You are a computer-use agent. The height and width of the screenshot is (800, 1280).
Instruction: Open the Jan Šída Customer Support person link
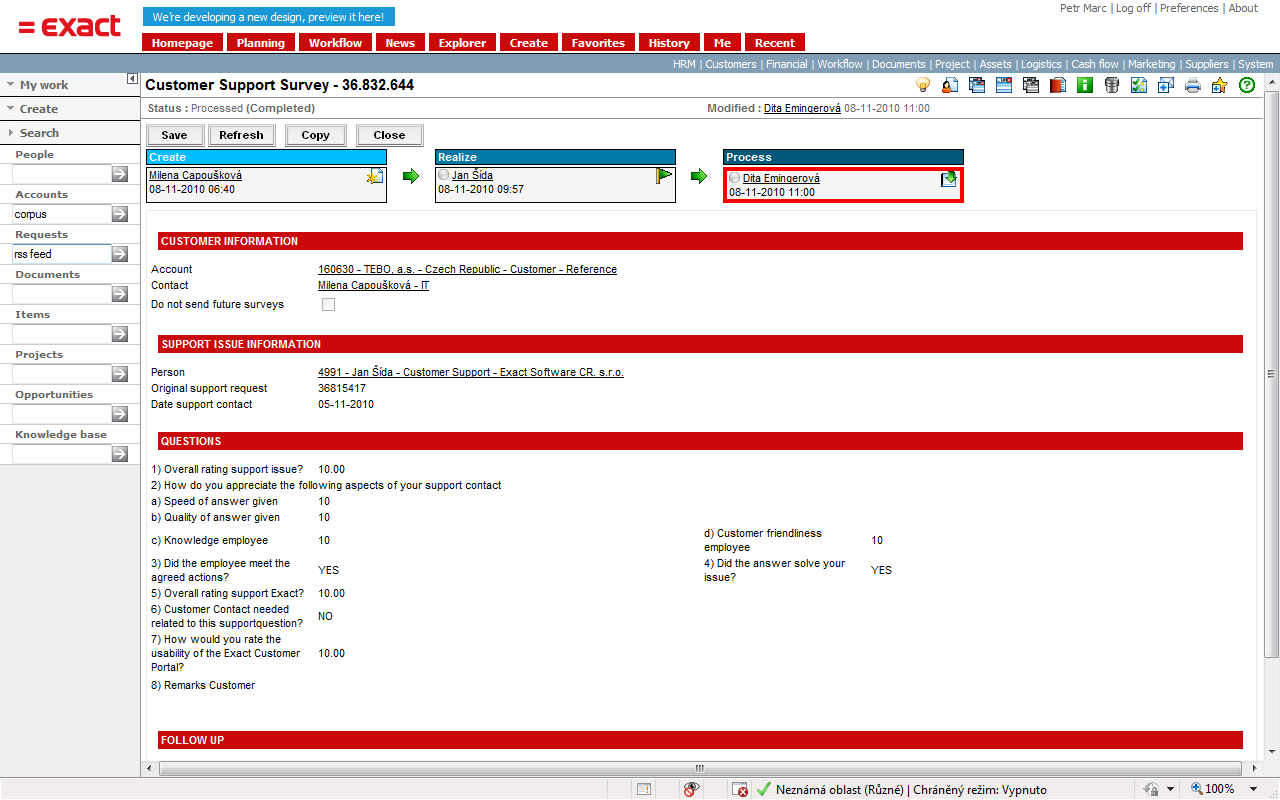click(471, 373)
